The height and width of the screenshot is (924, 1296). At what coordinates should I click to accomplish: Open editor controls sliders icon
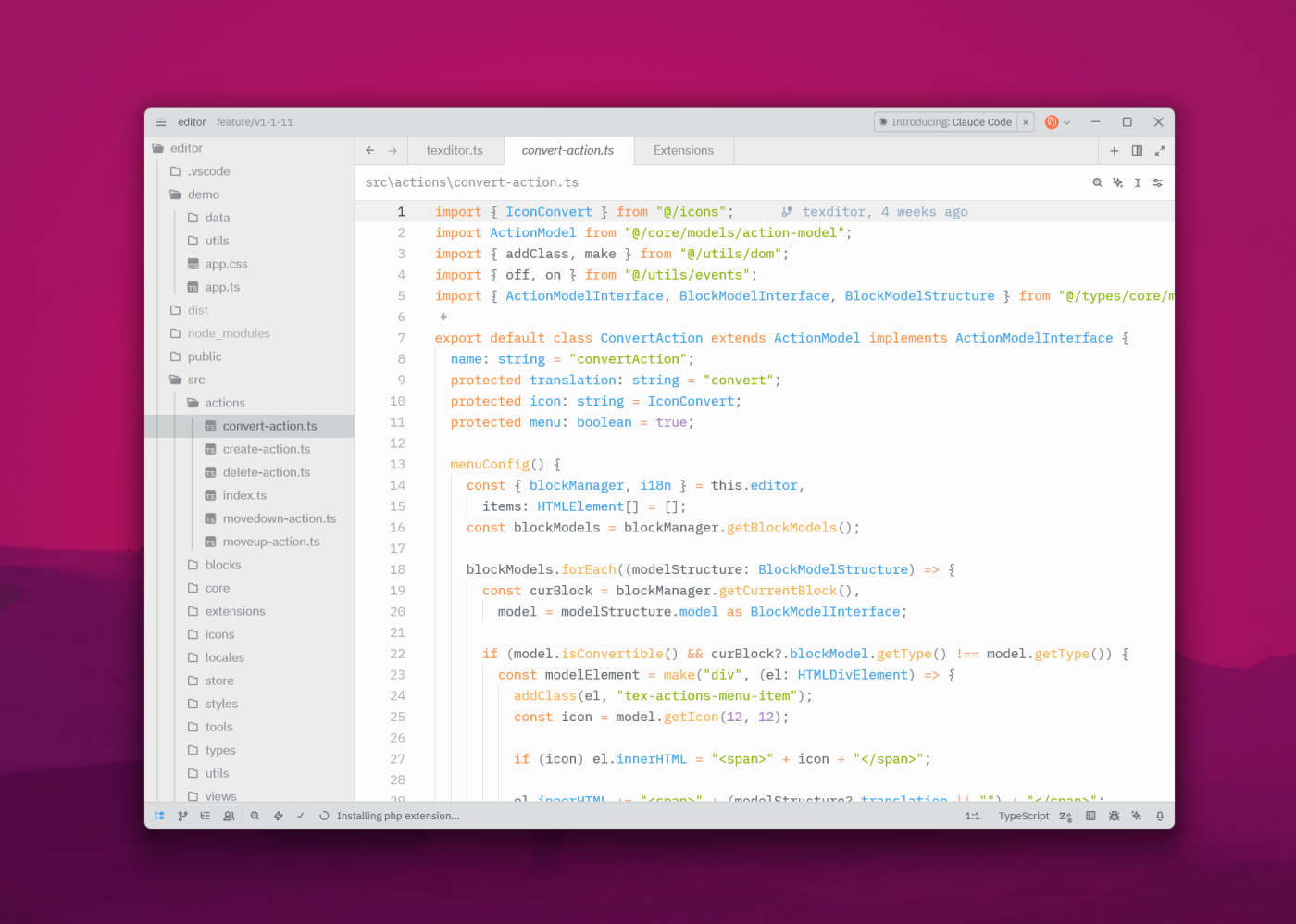[1157, 182]
